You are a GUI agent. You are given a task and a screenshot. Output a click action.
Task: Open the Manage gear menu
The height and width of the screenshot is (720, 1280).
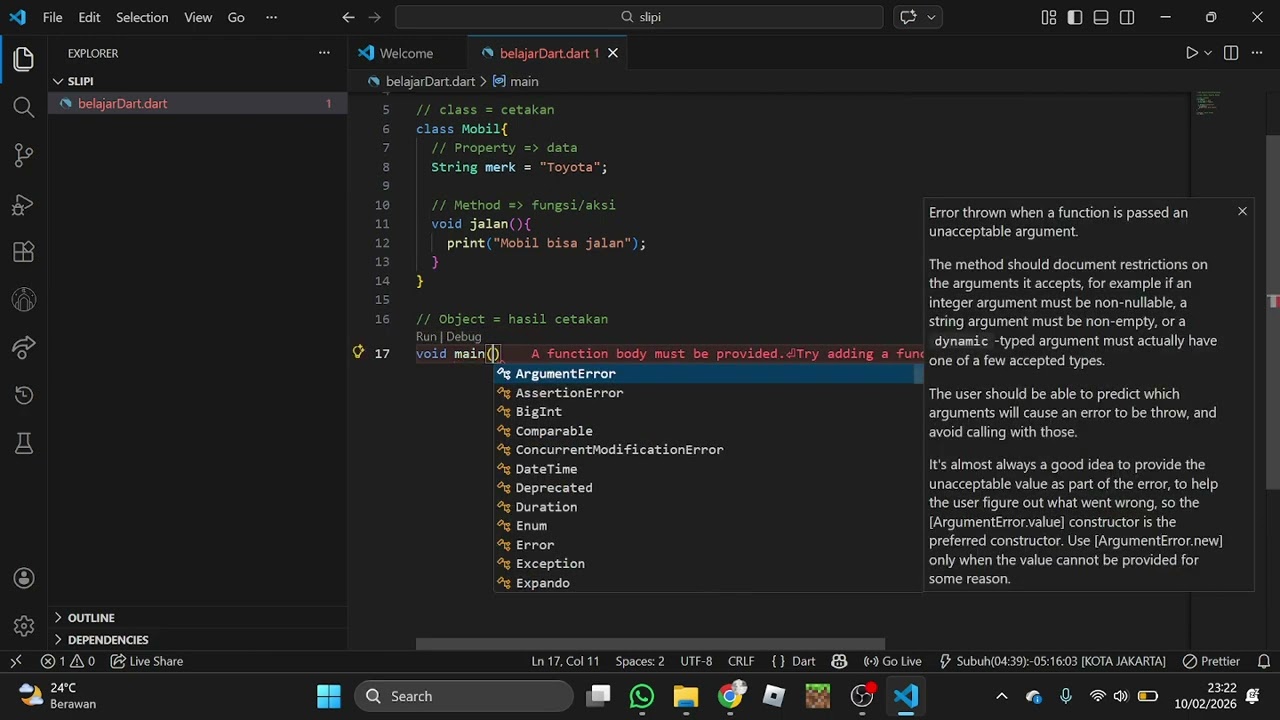pyautogui.click(x=24, y=626)
